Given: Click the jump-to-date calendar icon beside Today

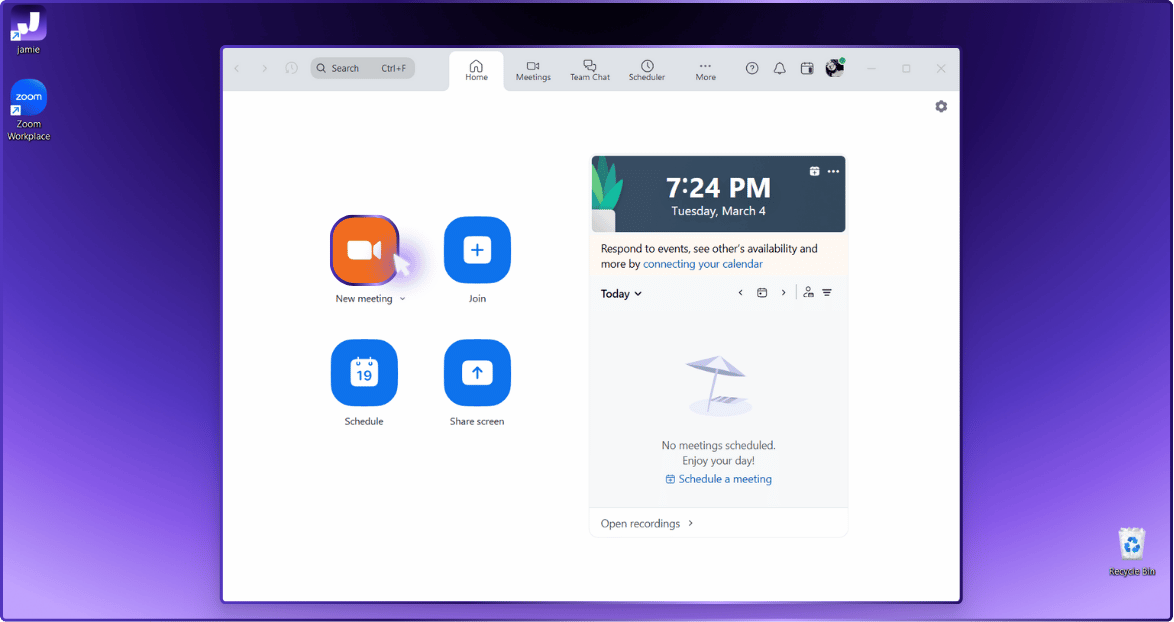Looking at the screenshot, I should point(762,293).
